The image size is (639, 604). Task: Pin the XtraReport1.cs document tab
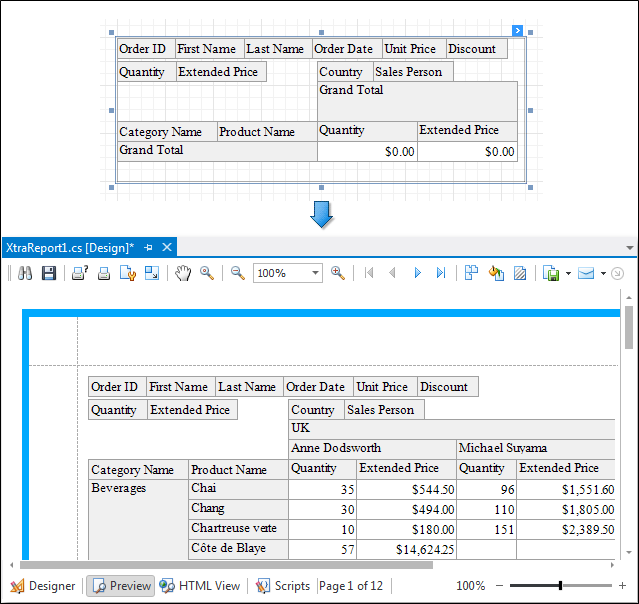click(149, 247)
